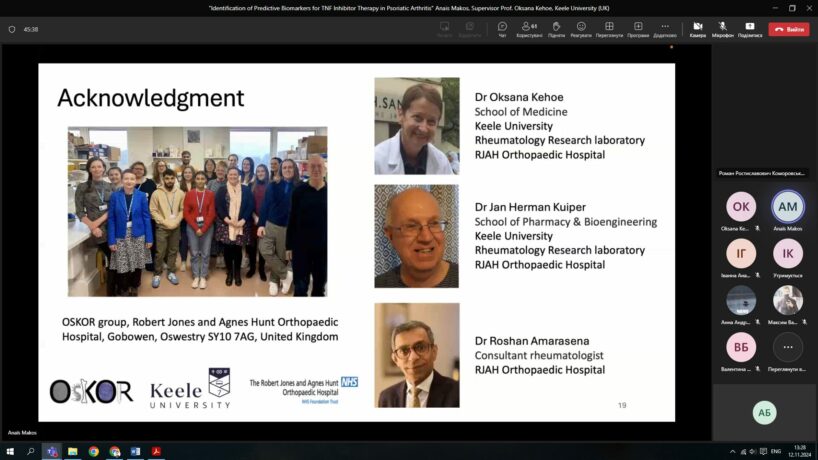Show the participants list

(529, 28)
